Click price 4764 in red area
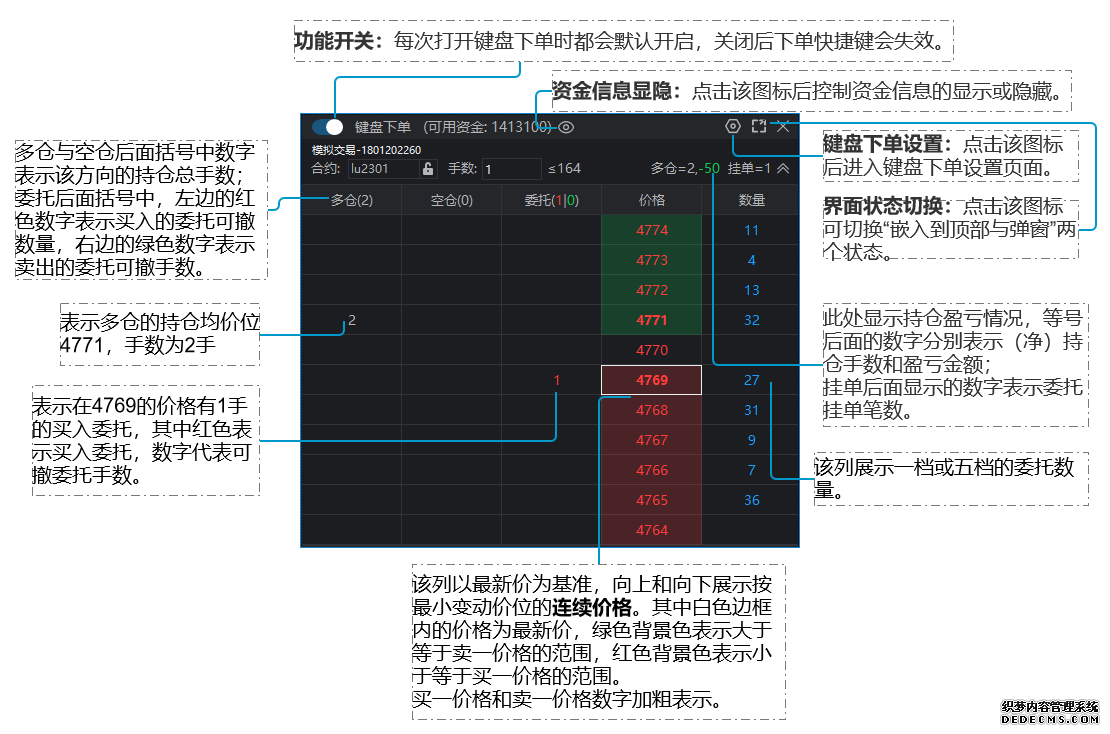 click(x=651, y=530)
